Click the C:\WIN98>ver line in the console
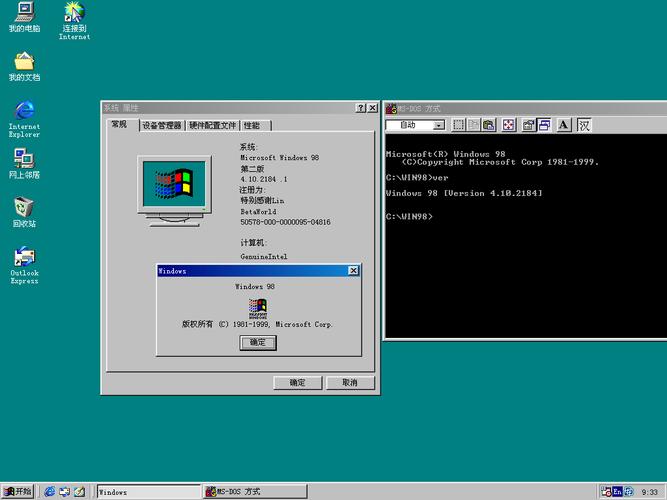This screenshot has width=667, height=500. (x=417, y=177)
